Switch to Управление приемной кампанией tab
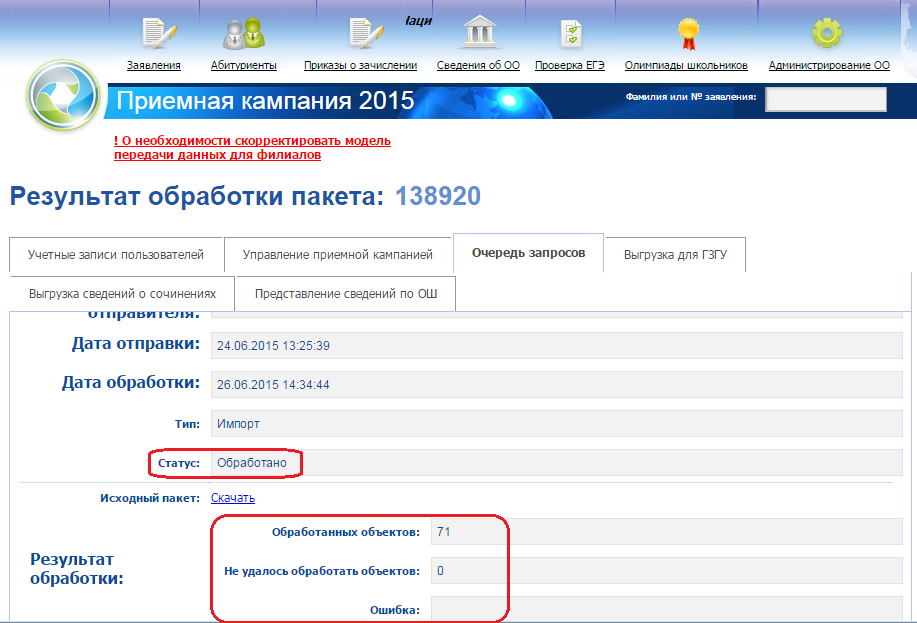917x623 pixels. point(337,255)
